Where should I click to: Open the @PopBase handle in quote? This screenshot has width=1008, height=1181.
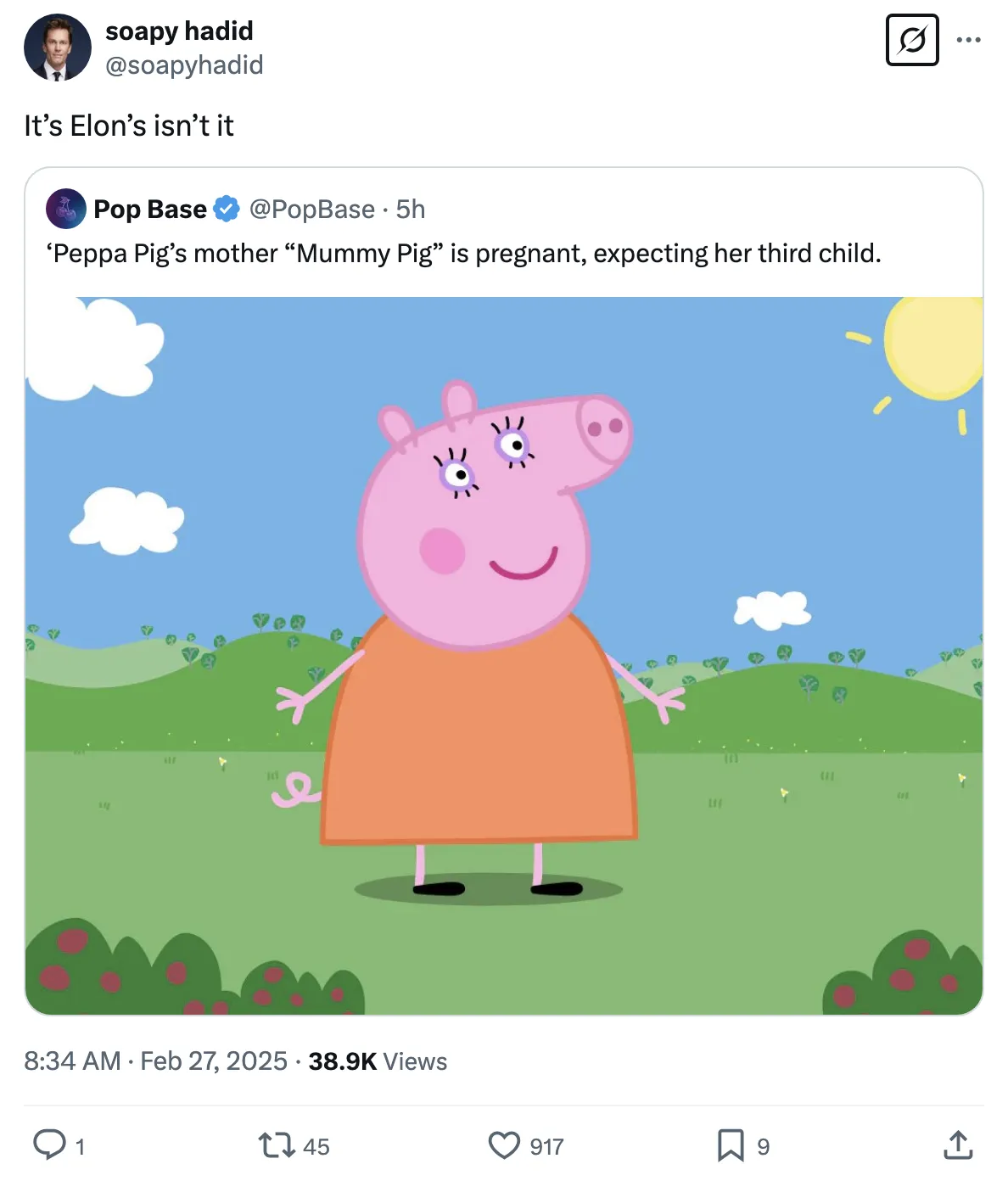[312, 209]
